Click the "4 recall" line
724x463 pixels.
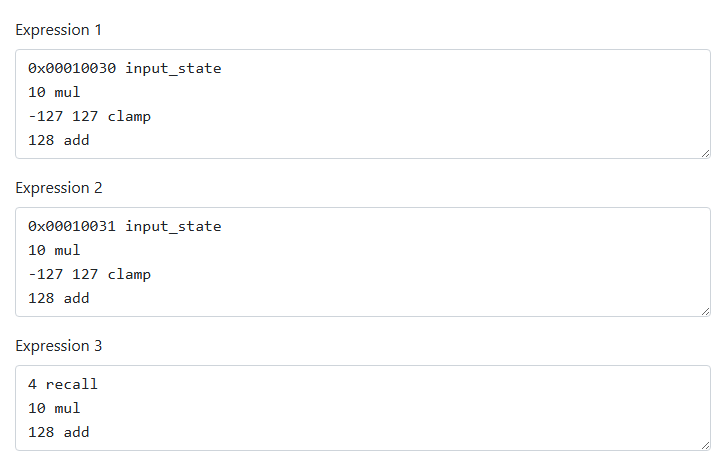(x=63, y=385)
